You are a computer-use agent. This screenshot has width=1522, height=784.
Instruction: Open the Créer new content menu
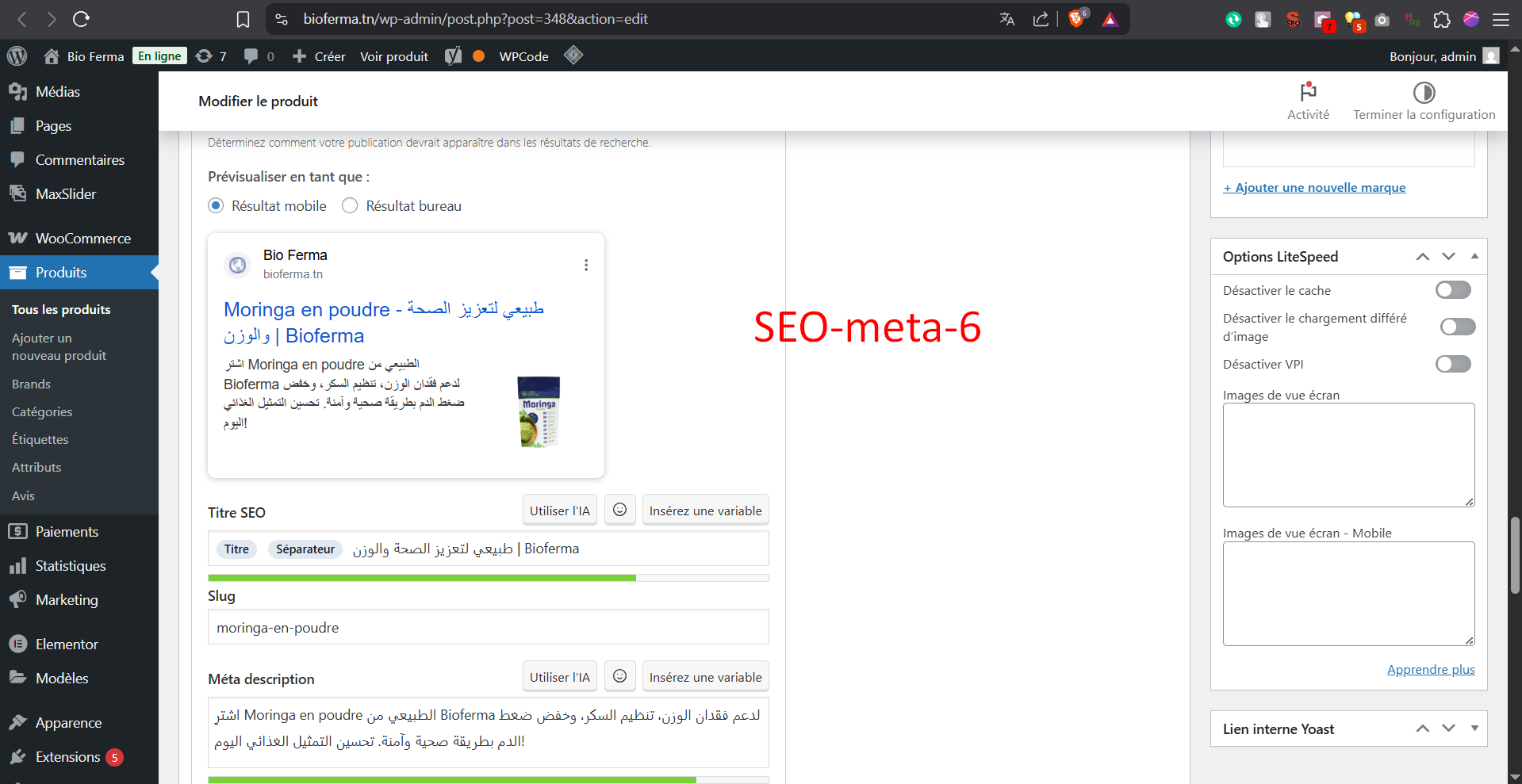point(319,56)
